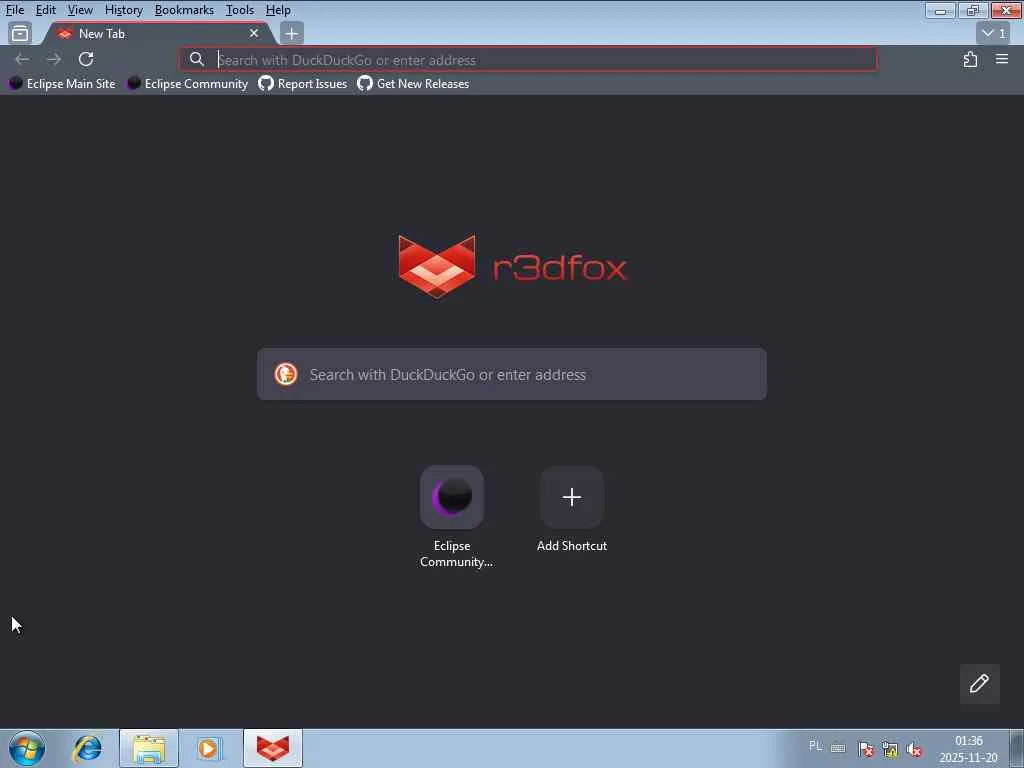This screenshot has height=768, width=1024.
Task: Click the Show desktop strip
Action: pyautogui.click(x=1017, y=748)
